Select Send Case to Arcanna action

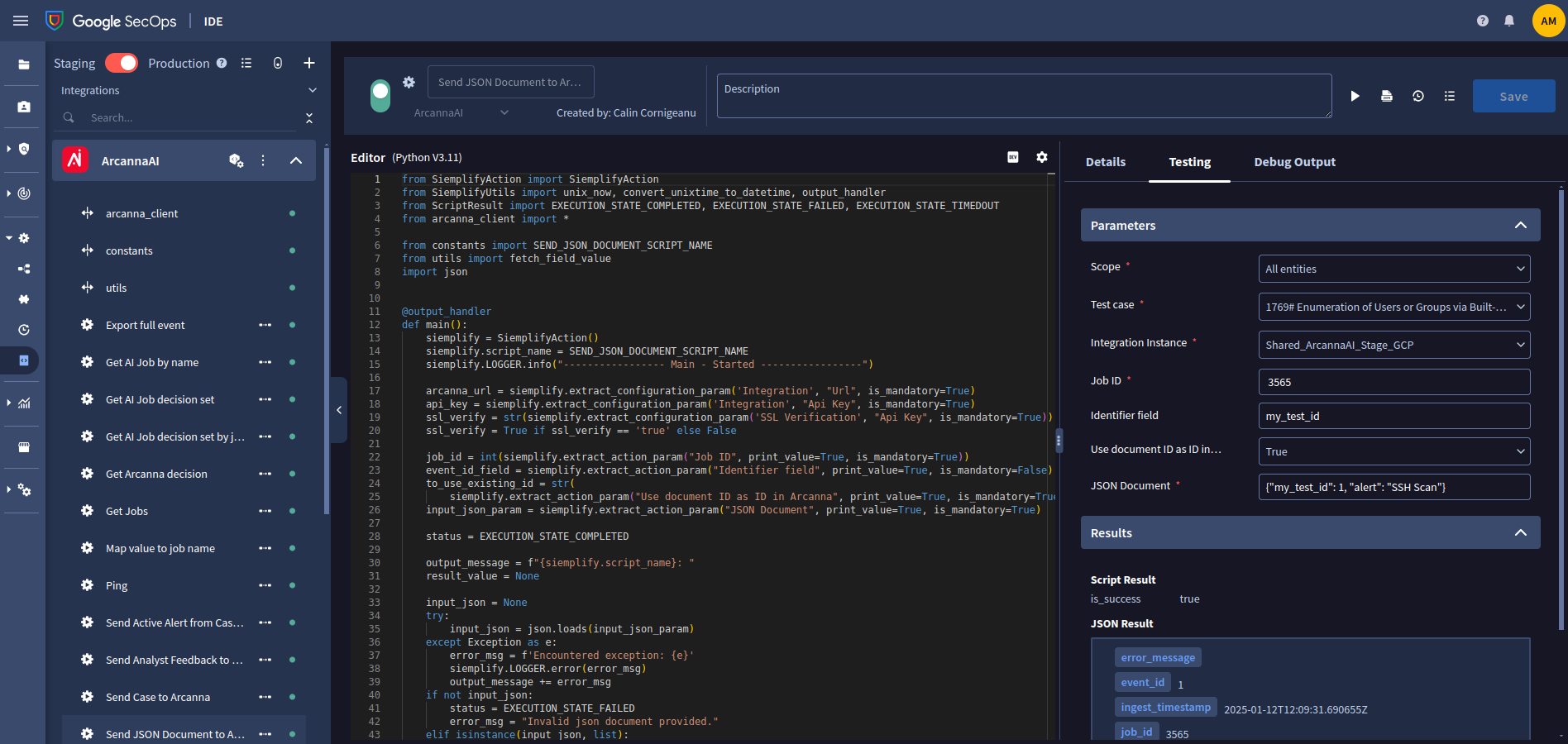pyautogui.click(x=158, y=697)
